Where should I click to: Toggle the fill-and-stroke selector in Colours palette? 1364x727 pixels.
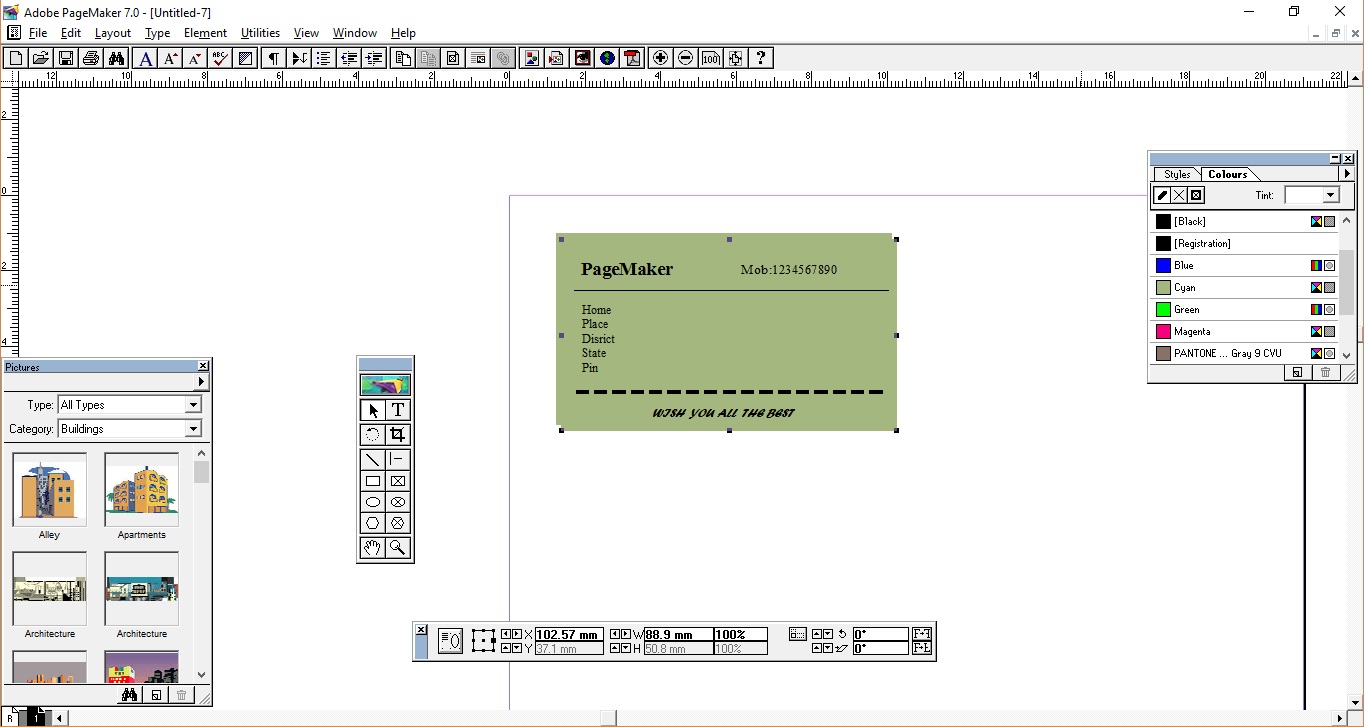point(1194,195)
